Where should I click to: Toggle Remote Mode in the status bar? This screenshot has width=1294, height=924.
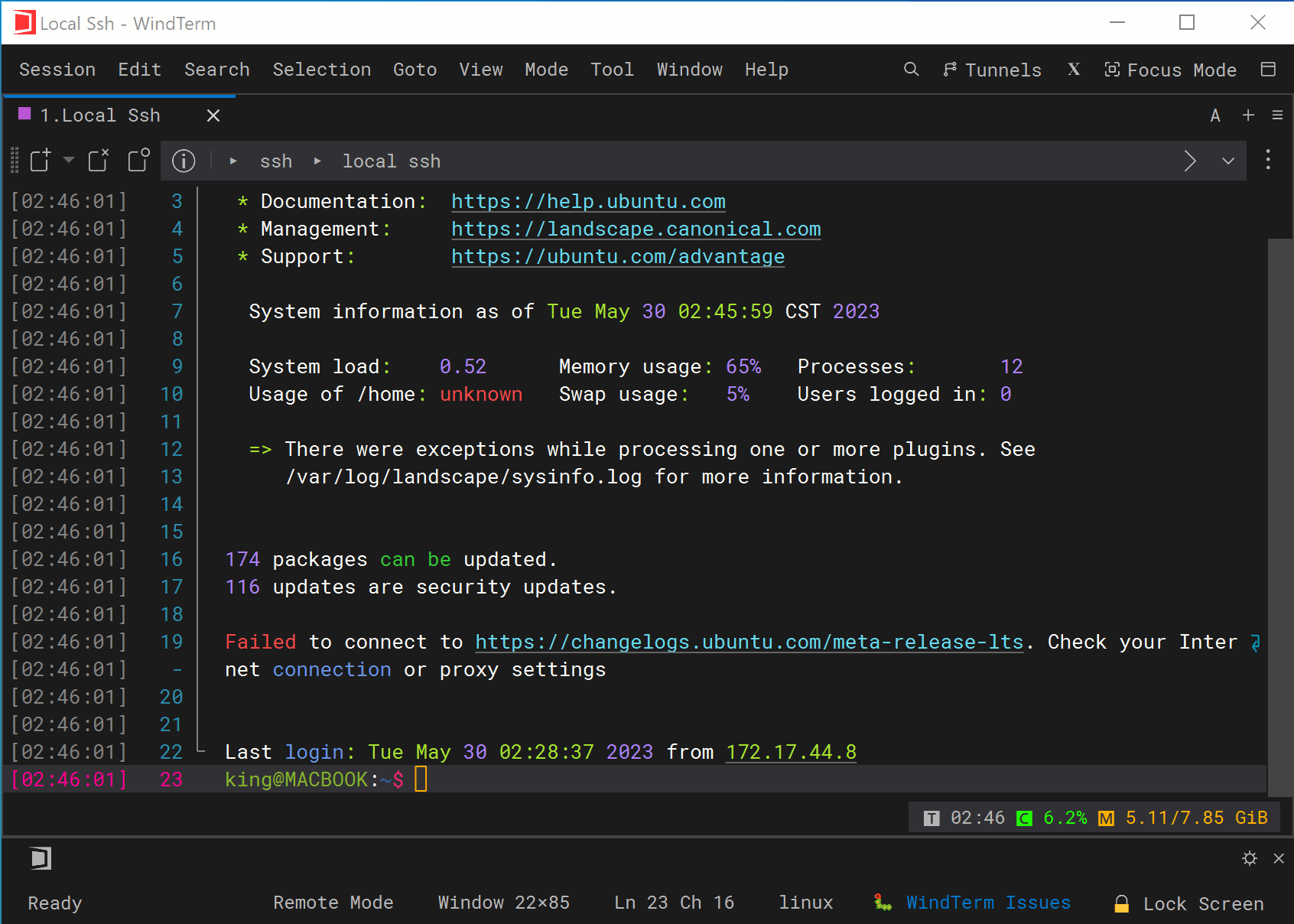point(333,903)
